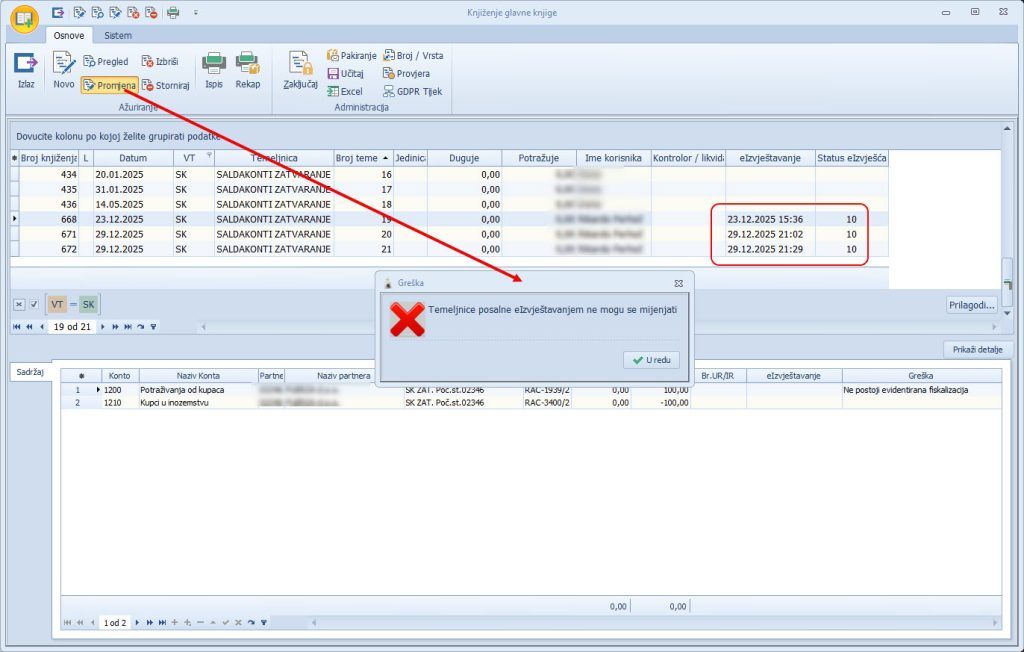This screenshot has width=1024, height=652.
Task: Sort by the Datum column header
Action: tap(132, 158)
